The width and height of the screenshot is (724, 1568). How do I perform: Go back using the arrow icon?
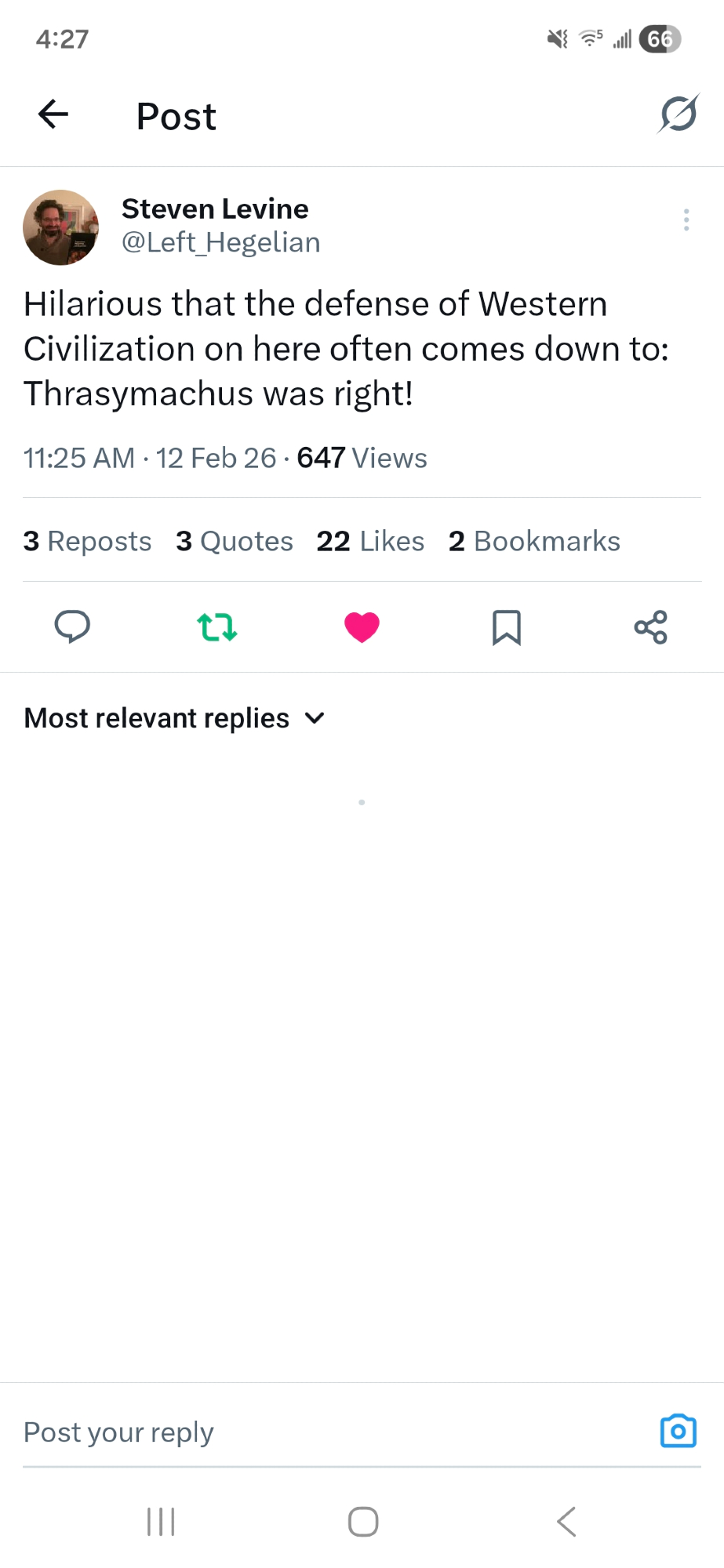pyautogui.click(x=53, y=114)
